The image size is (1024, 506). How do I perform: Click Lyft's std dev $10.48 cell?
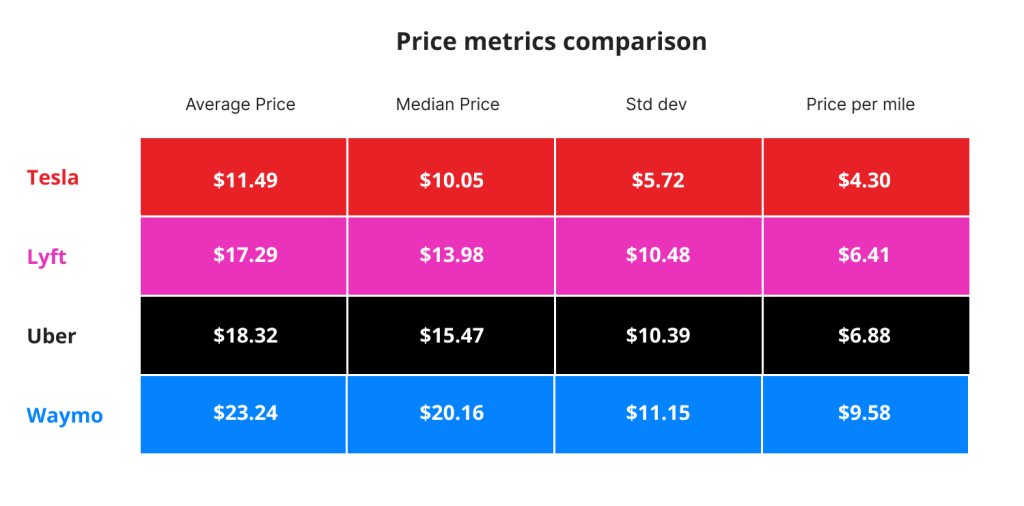658,255
